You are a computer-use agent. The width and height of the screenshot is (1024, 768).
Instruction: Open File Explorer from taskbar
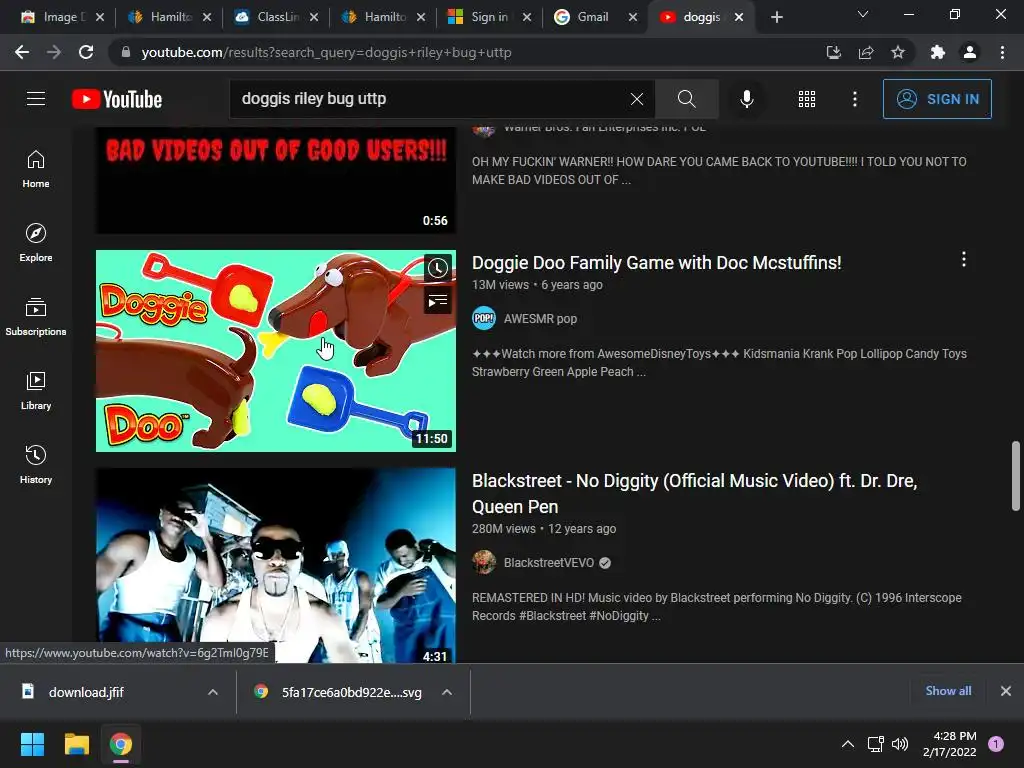click(76, 744)
